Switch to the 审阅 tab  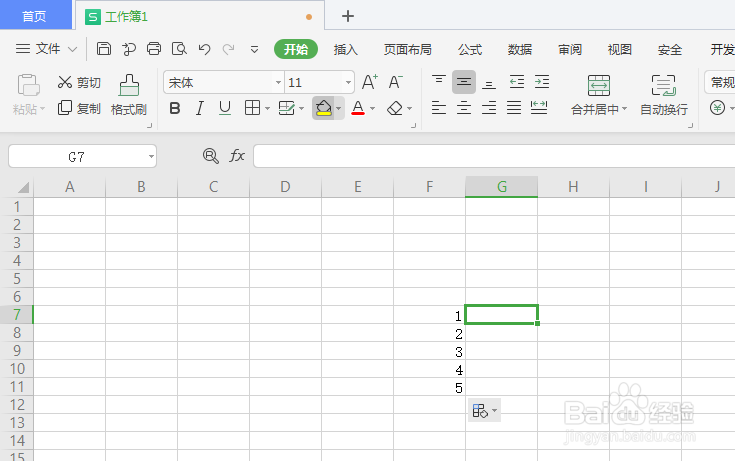click(x=570, y=49)
